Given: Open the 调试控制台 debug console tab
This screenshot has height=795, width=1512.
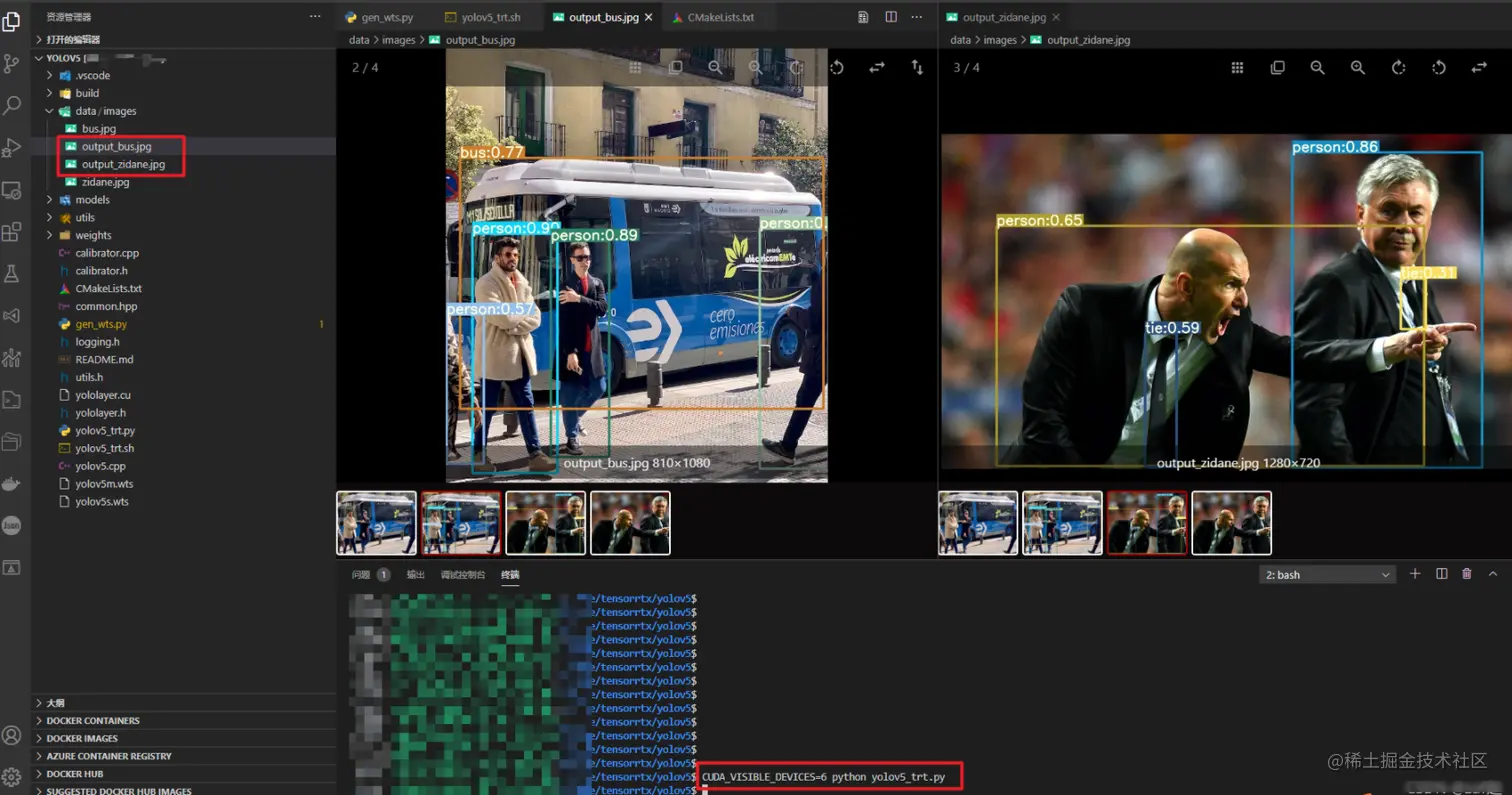Looking at the screenshot, I should [x=463, y=575].
